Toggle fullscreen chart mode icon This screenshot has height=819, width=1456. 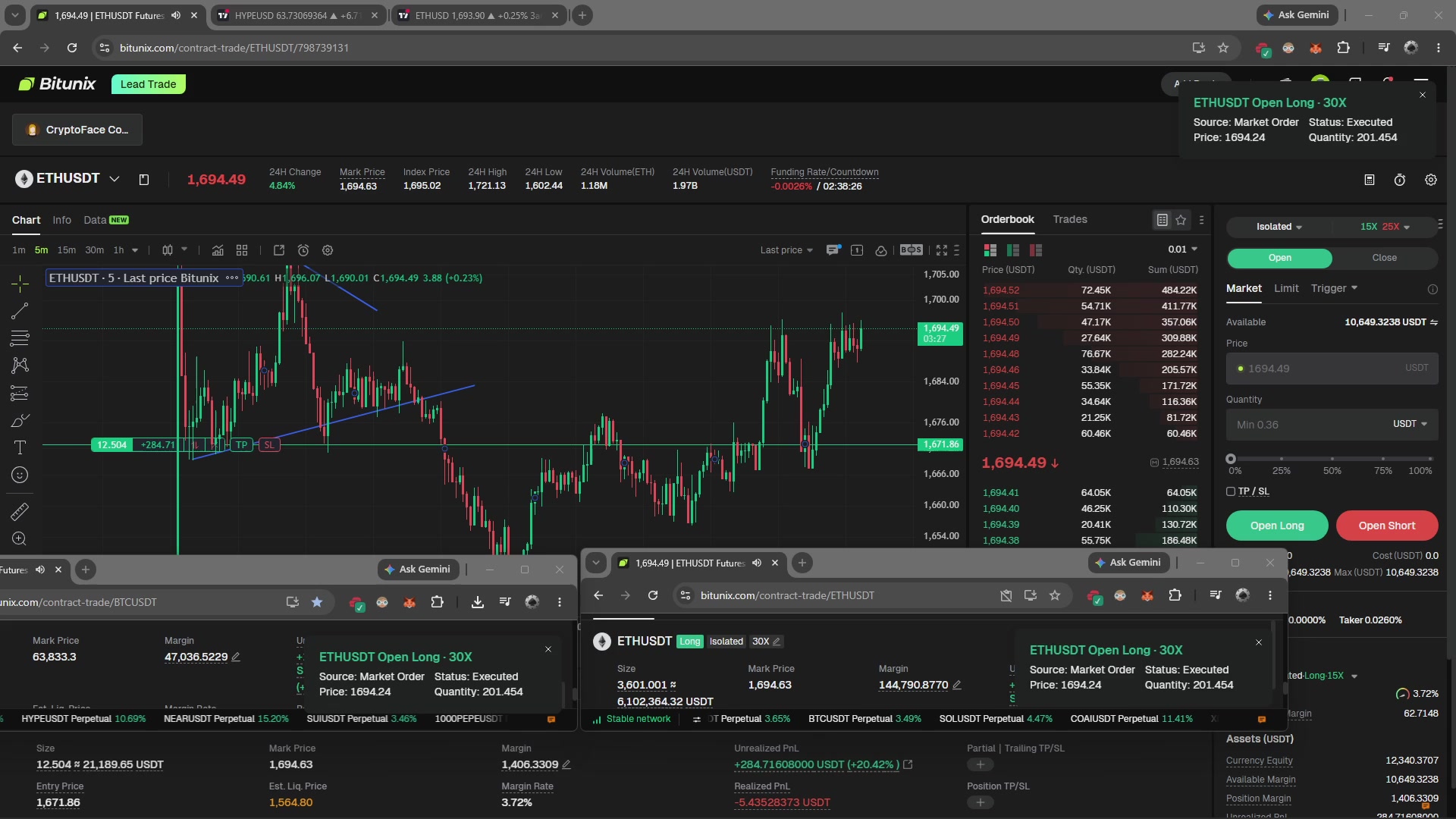tap(942, 250)
